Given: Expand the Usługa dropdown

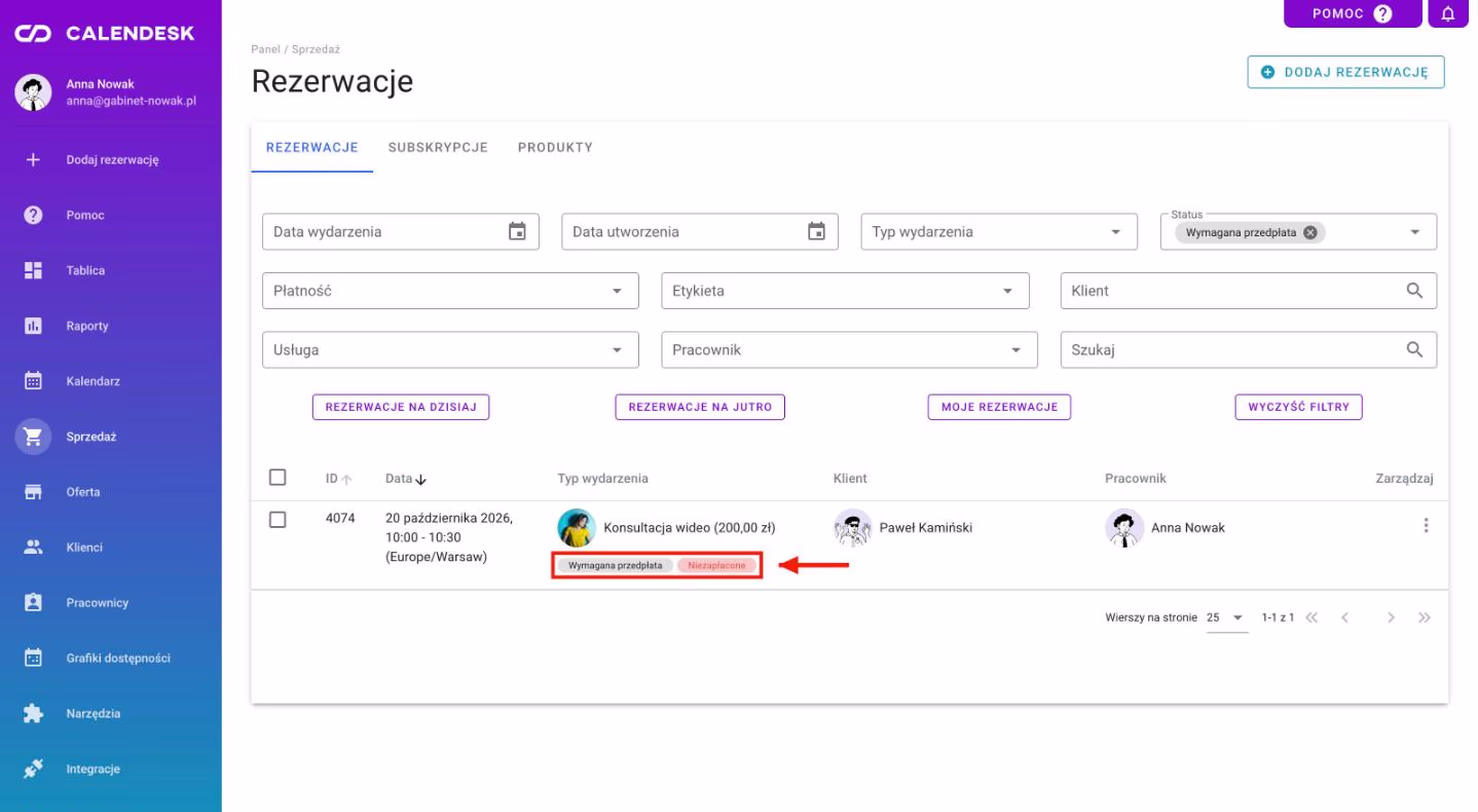Looking at the screenshot, I should tap(450, 350).
